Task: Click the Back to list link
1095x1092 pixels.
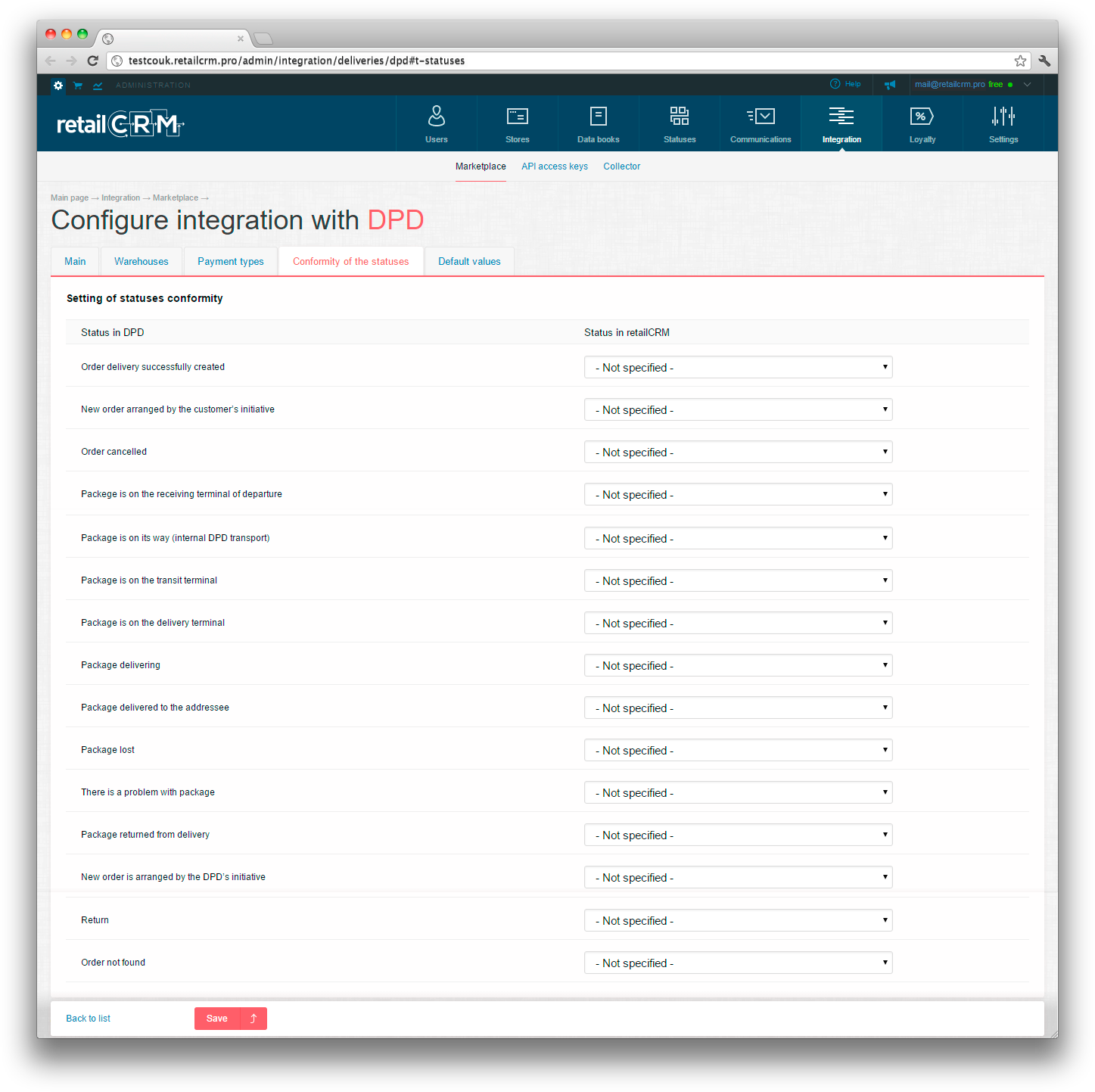Action: 89,1019
